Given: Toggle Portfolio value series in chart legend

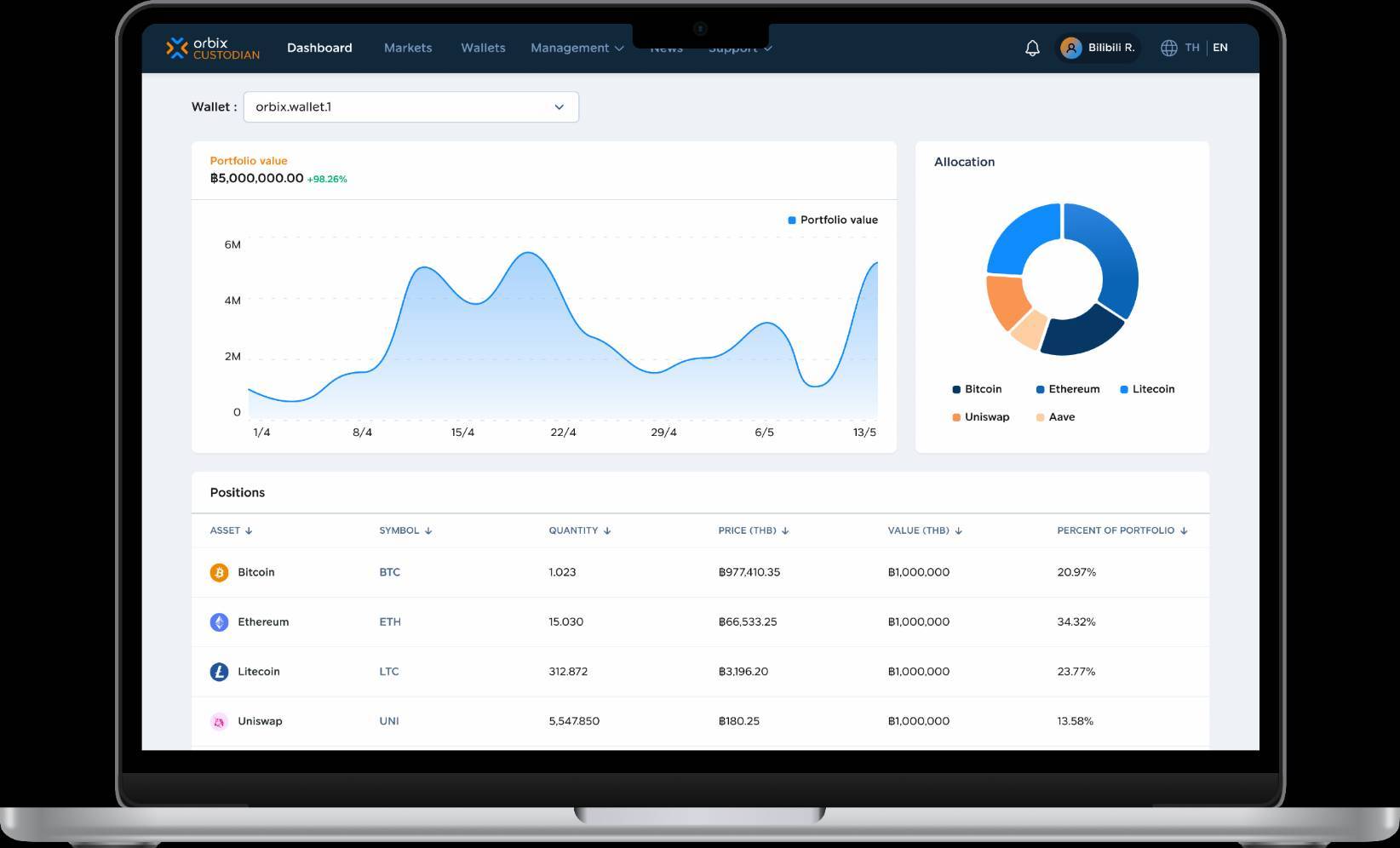Looking at the screenshot, I should 832,220.
